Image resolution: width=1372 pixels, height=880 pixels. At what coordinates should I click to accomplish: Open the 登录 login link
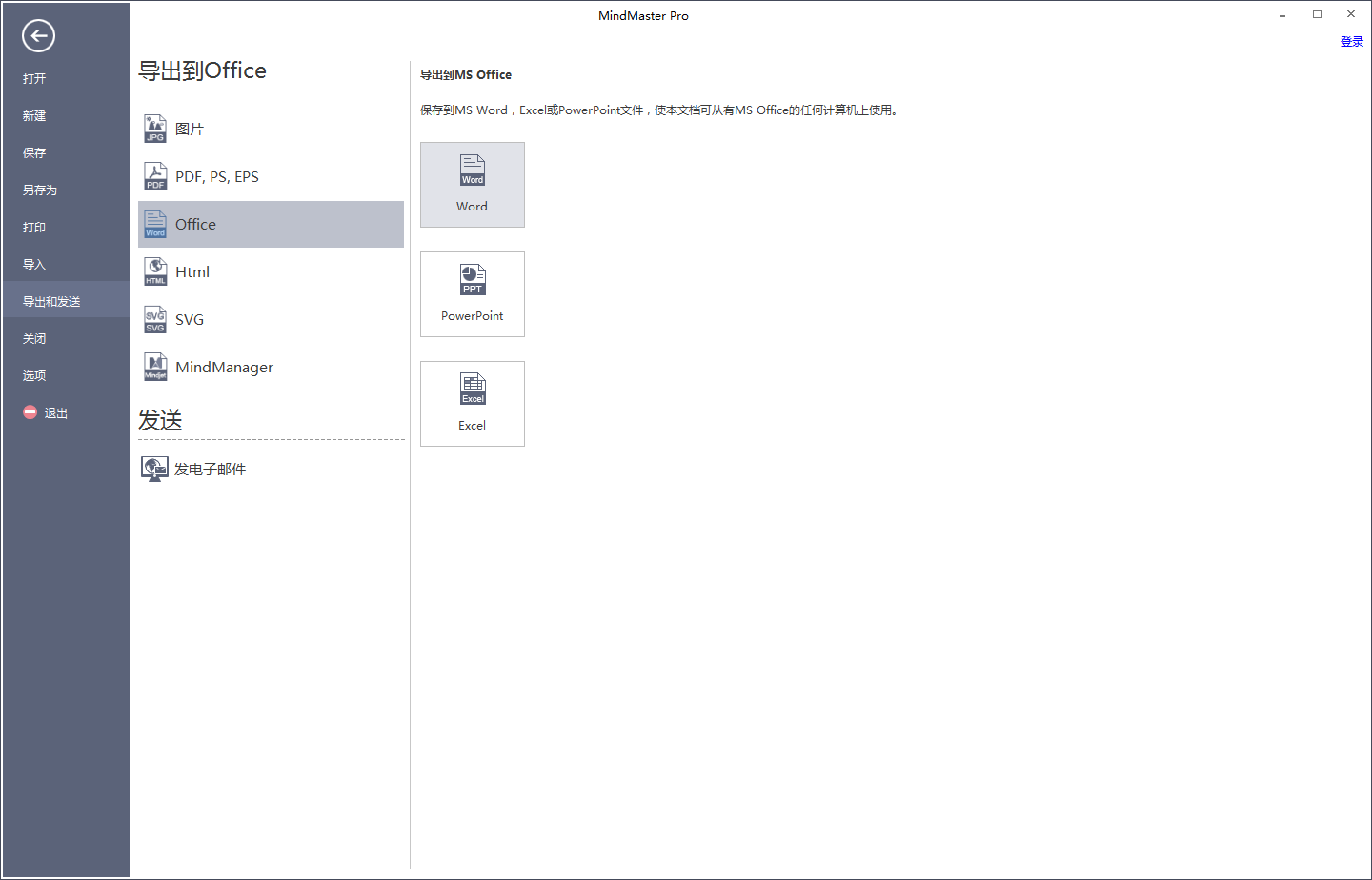coord(1351,42)
